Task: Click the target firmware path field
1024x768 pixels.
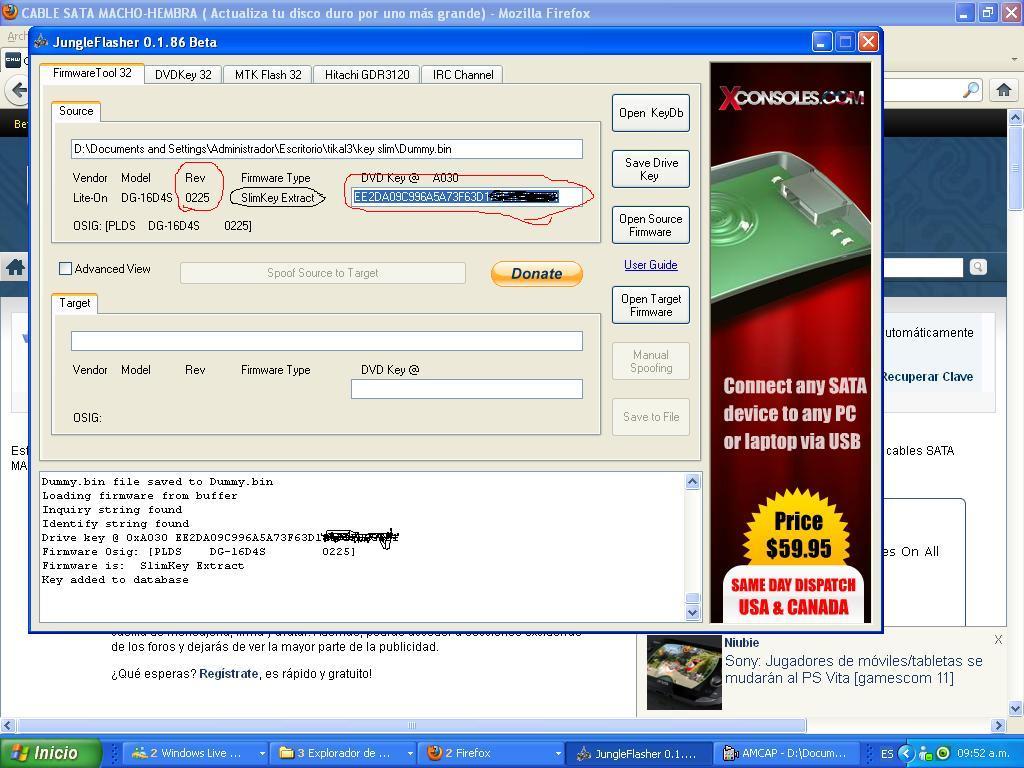Action: pyautogui.click(x=327, y=341)
